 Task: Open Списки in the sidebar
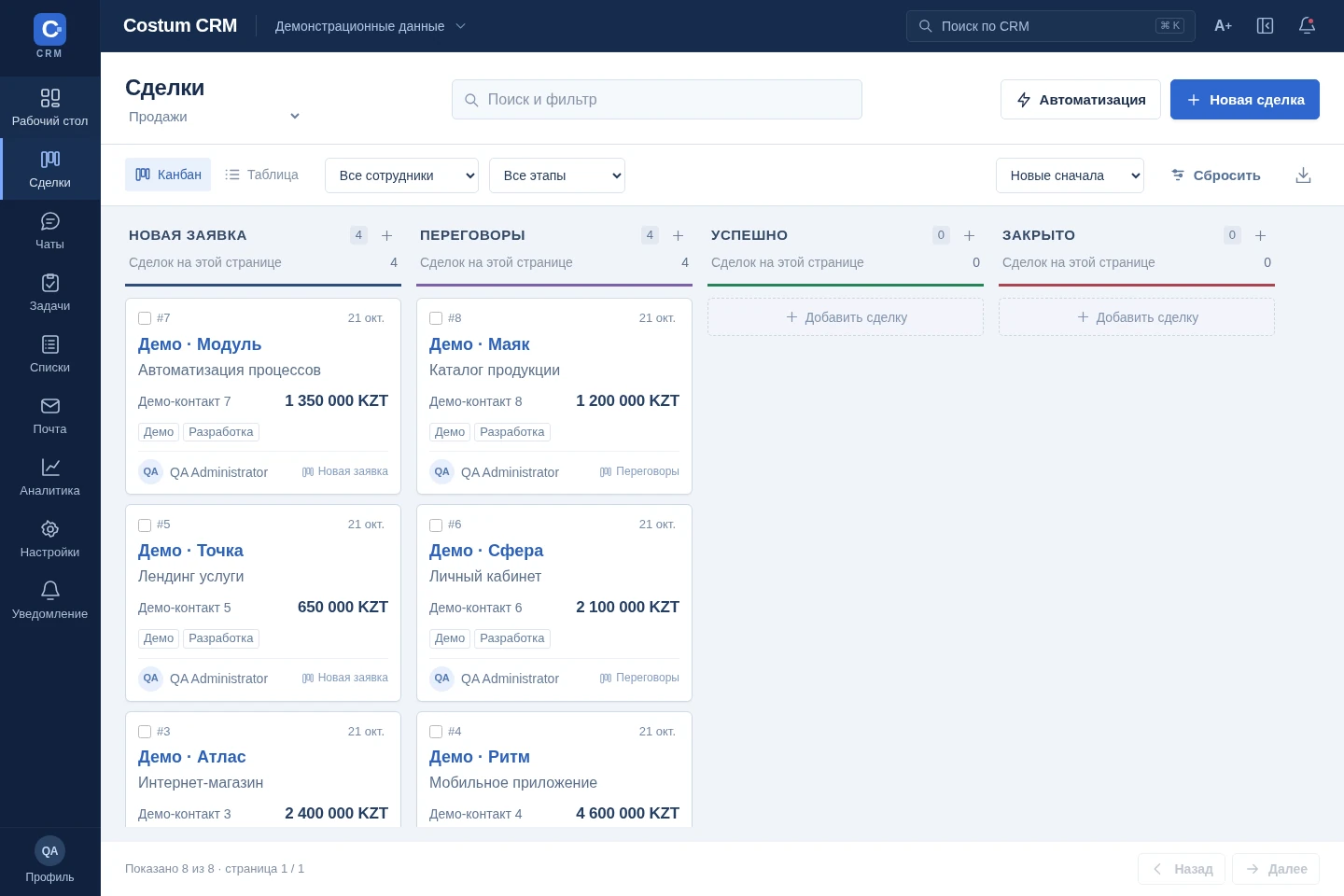click(50, 354)
